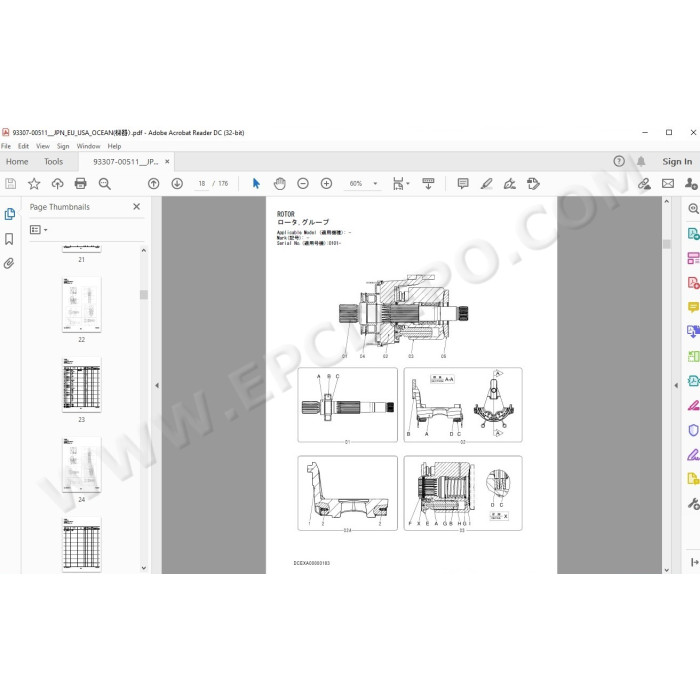Viewport: 700px width, 700px height.
Task: Open Export PDF tool in right pane
Action: point(693,233)
